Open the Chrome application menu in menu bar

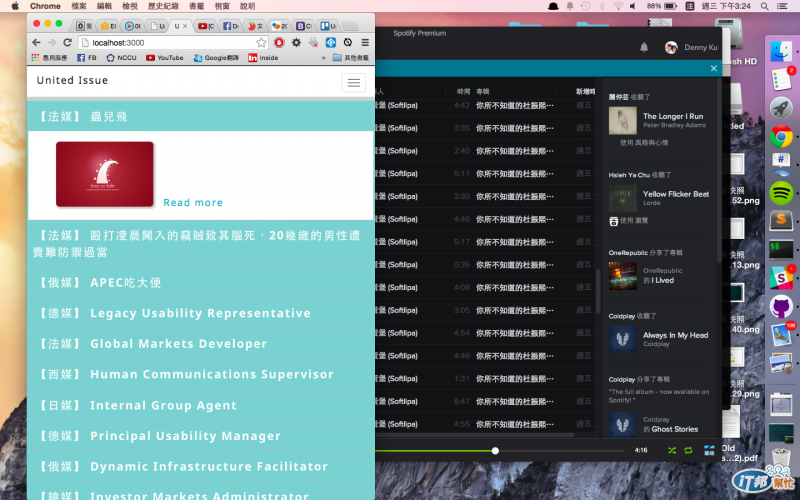[45, 6]
